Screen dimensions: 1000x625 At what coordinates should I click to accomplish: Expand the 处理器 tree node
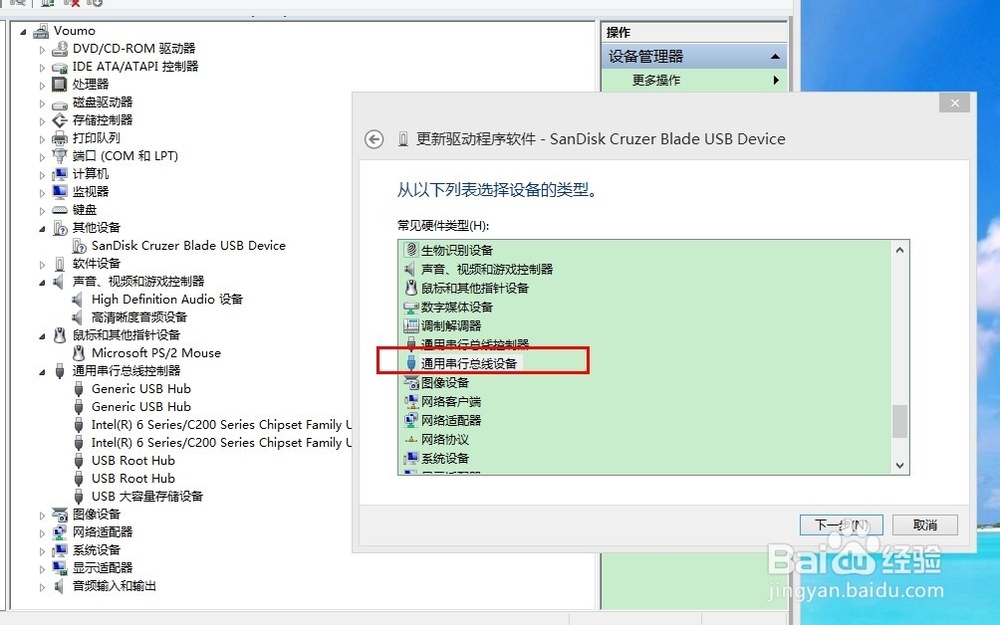click(42, 85)
